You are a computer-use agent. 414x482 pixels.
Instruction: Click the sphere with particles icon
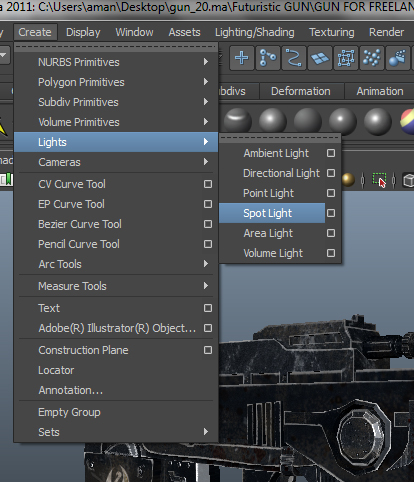tap(397, 58)
